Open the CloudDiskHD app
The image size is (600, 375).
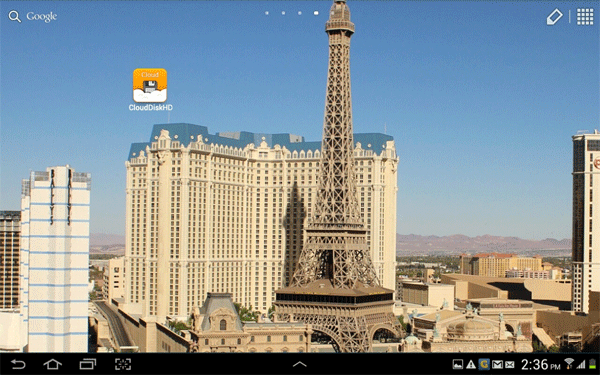coord(150,90)
